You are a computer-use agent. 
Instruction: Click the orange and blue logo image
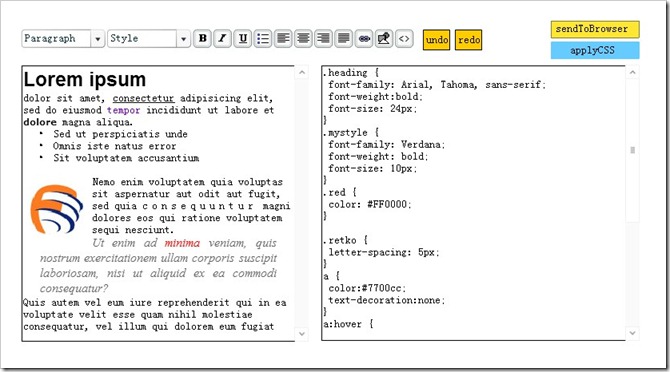tap(56, 209)
